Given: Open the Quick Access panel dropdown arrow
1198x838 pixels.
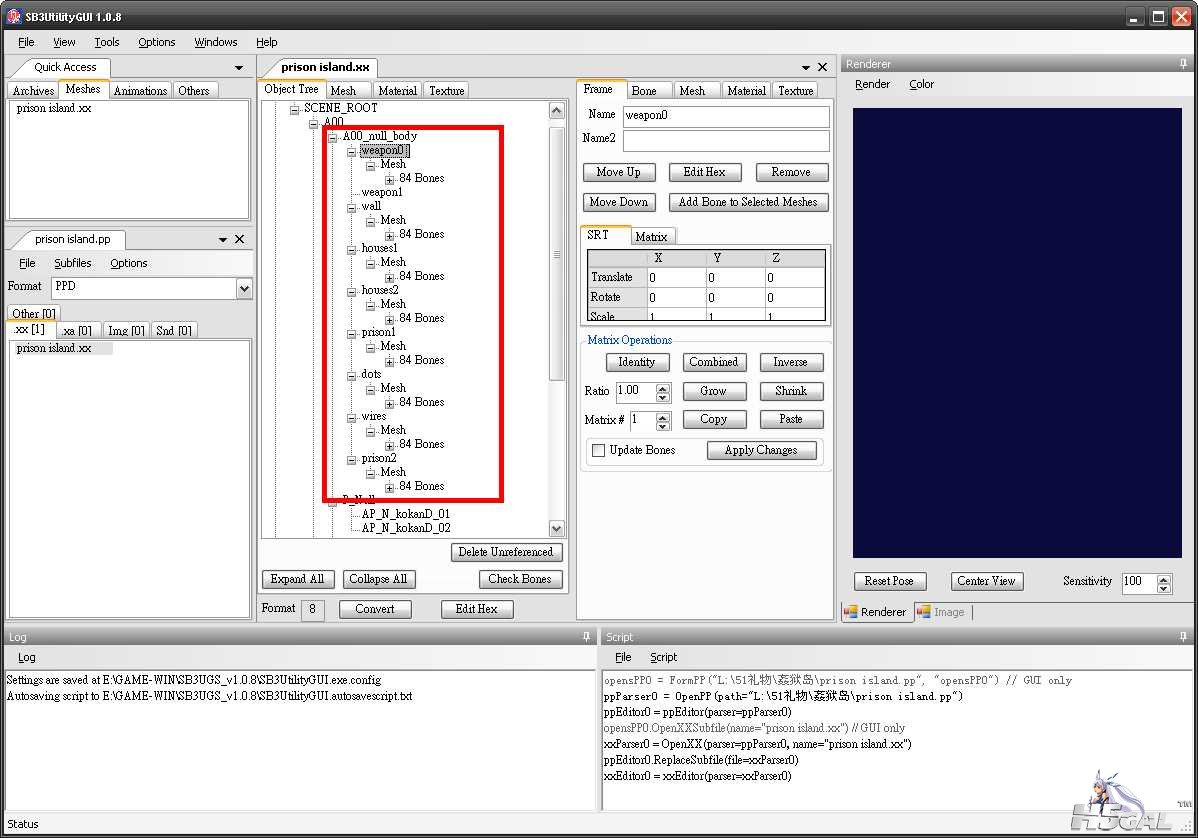Looking at the screenshot, I should [239, 68].
